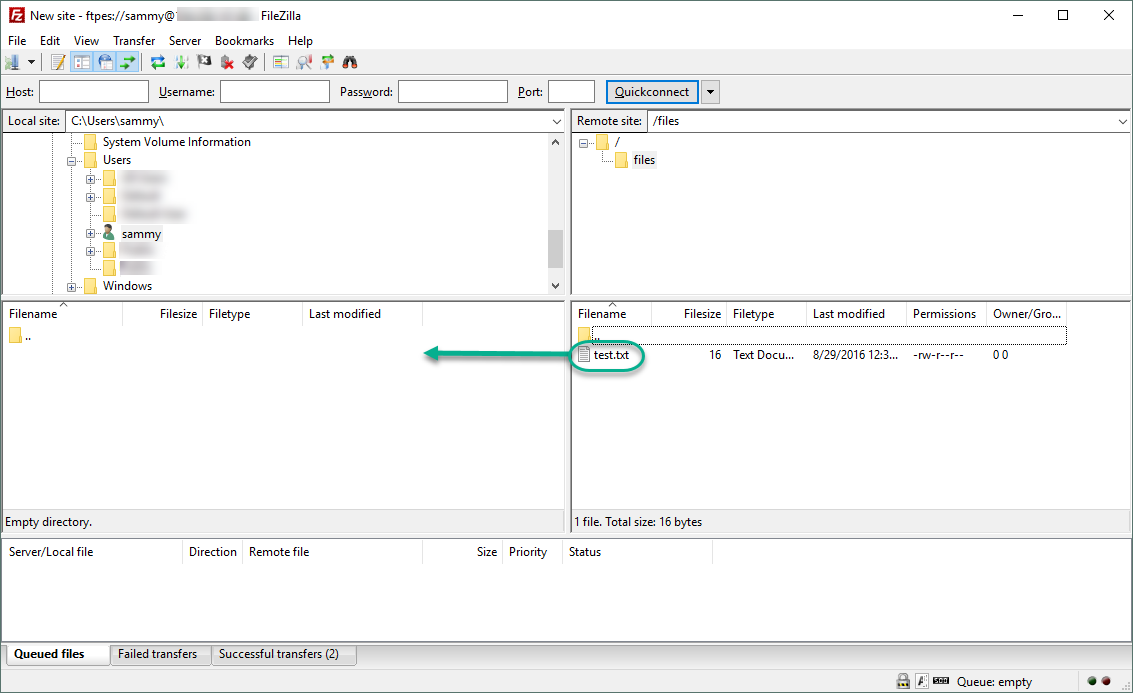Focus the Username input field

[275, 92]
